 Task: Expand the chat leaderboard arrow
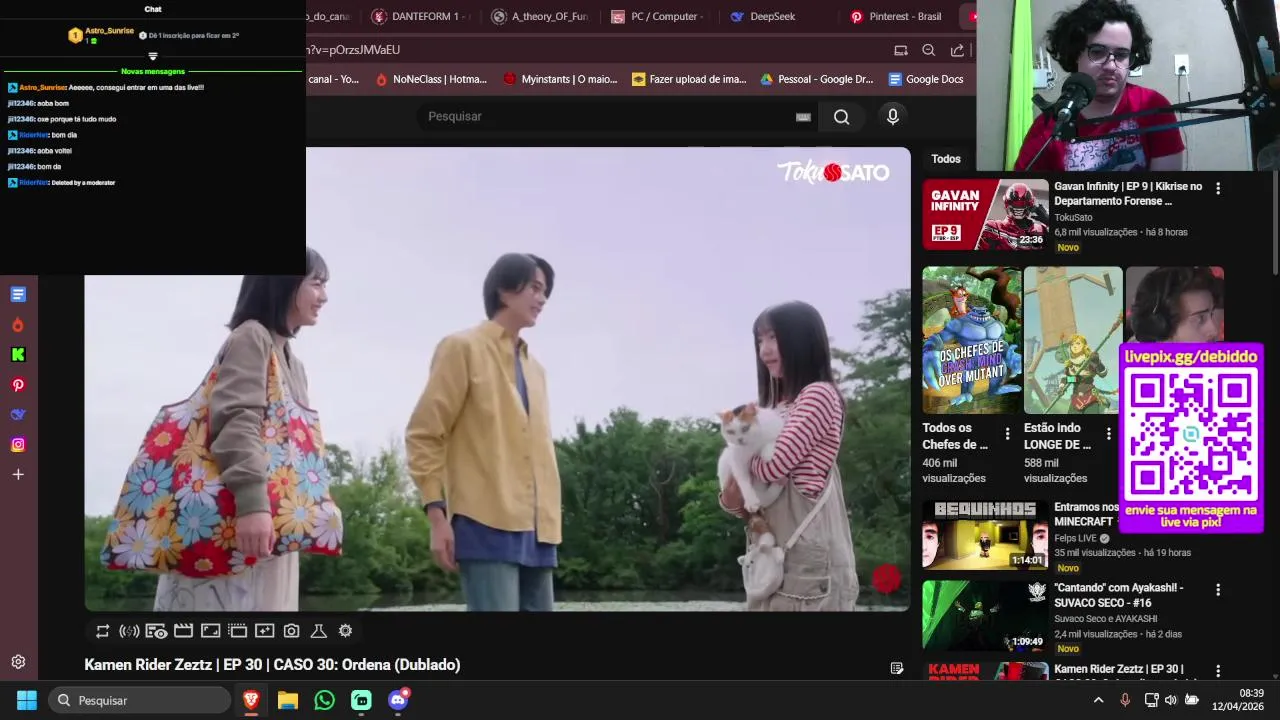tap(153, 57)
